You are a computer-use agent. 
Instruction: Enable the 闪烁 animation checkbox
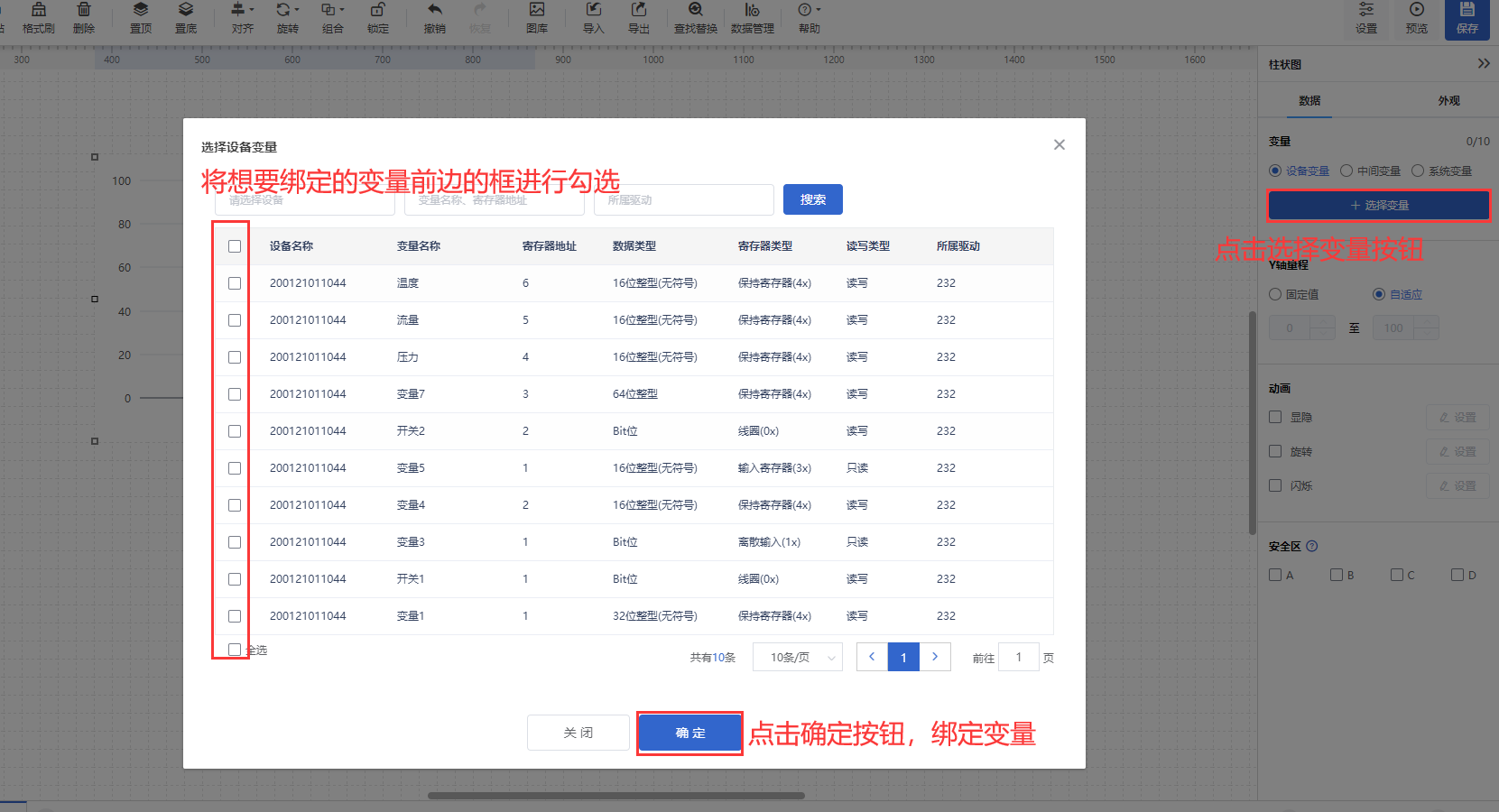coord(1275,485)
